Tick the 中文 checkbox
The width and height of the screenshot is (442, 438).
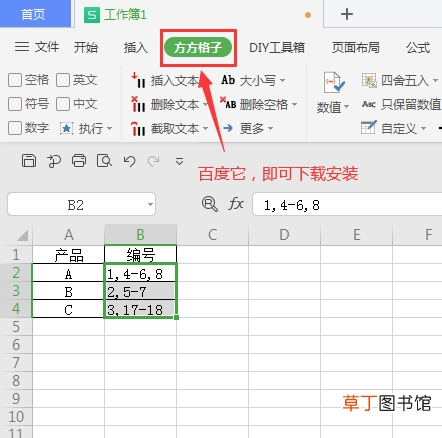[63, 104]
